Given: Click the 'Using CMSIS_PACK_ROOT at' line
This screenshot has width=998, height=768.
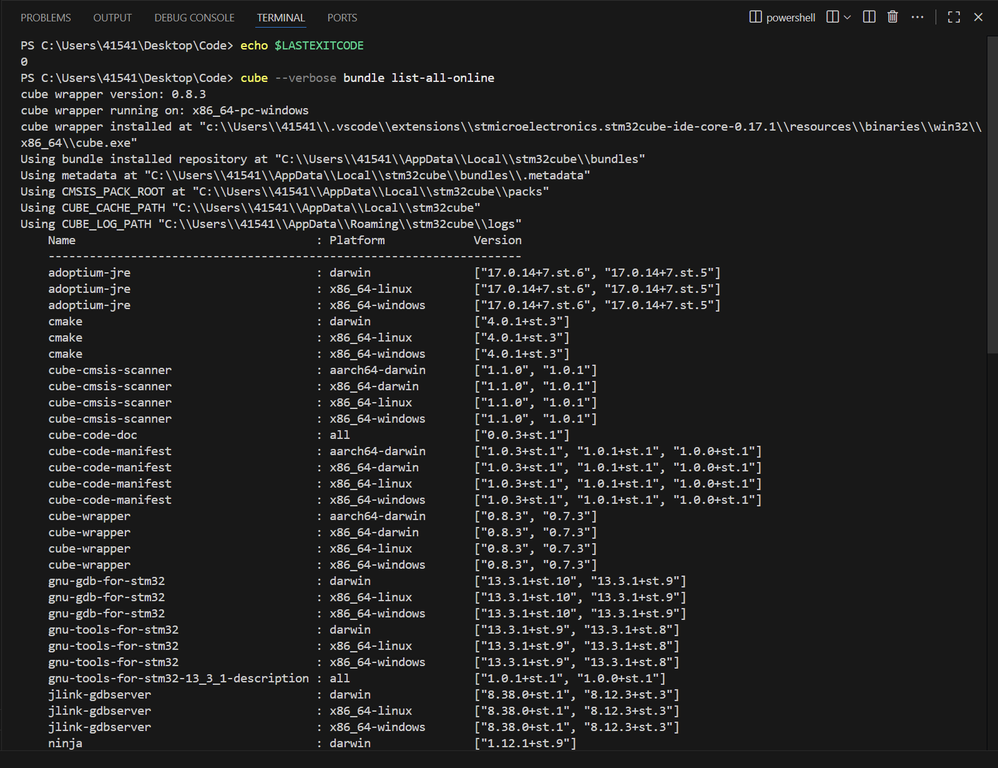Looking at the screenshot, I should pos(285,192).
